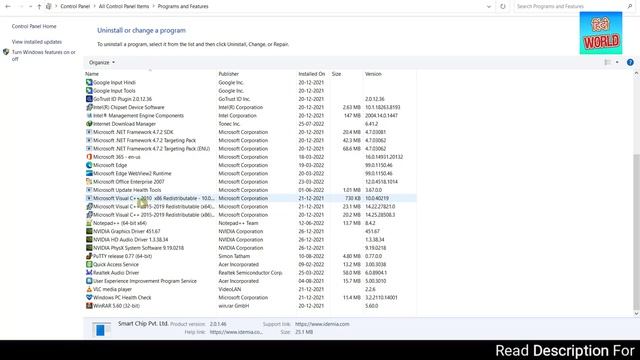Click the VLC media player cone icon
The width and height of the screenshot is (640, 360).
89,289
